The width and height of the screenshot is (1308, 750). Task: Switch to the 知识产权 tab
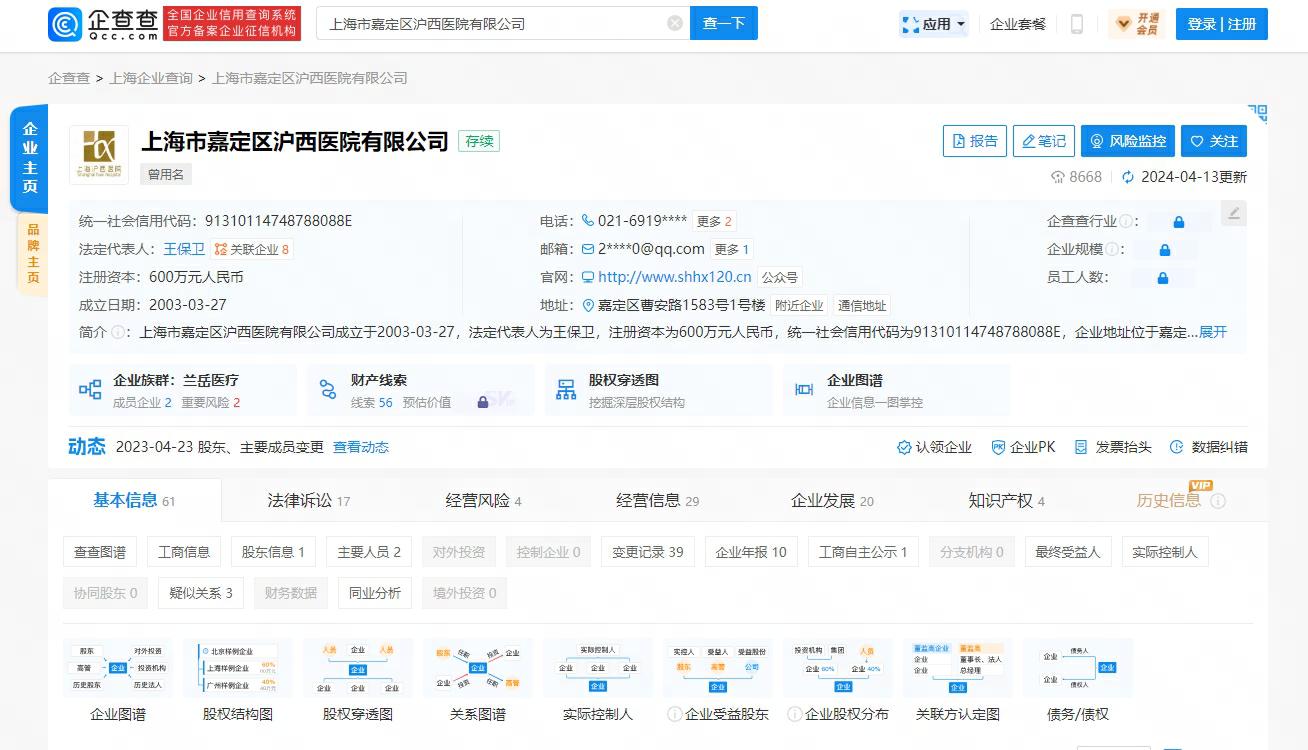coord(1006,500)
